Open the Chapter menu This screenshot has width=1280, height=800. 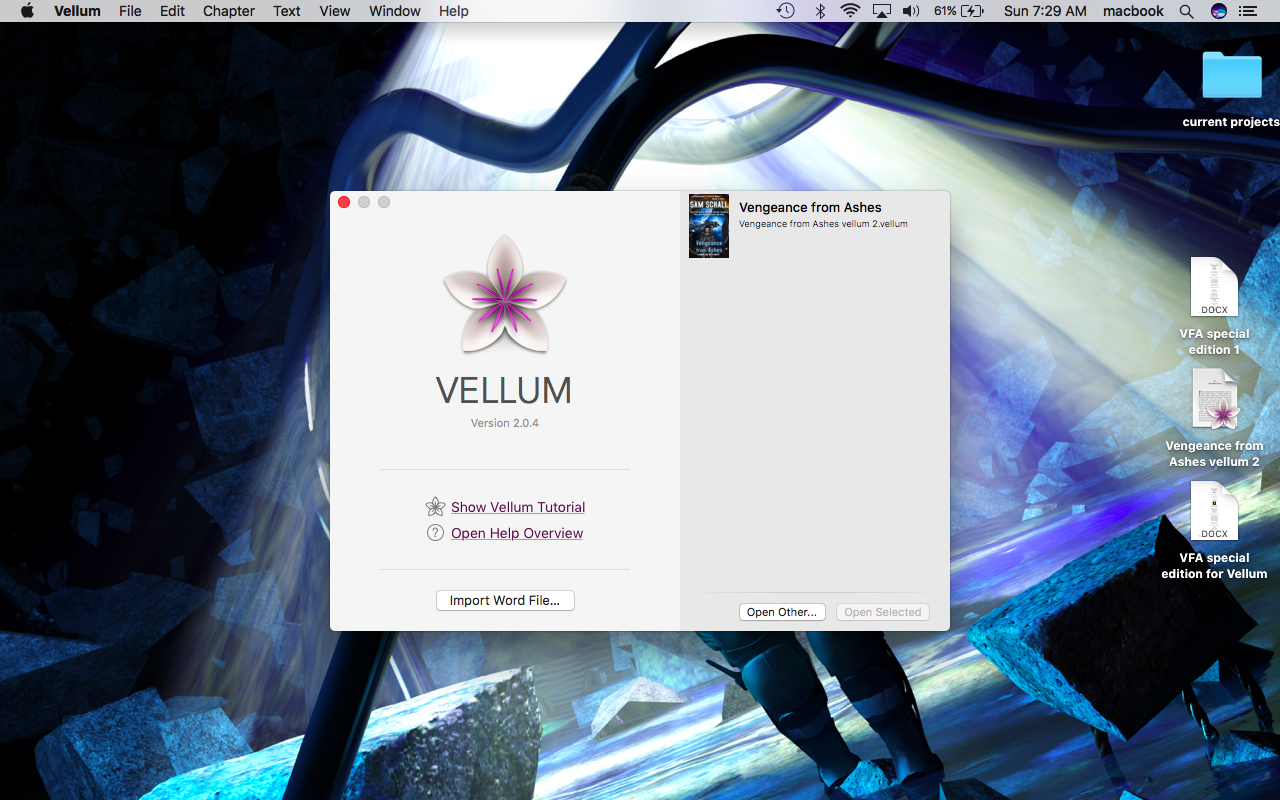tap(228, 11)
